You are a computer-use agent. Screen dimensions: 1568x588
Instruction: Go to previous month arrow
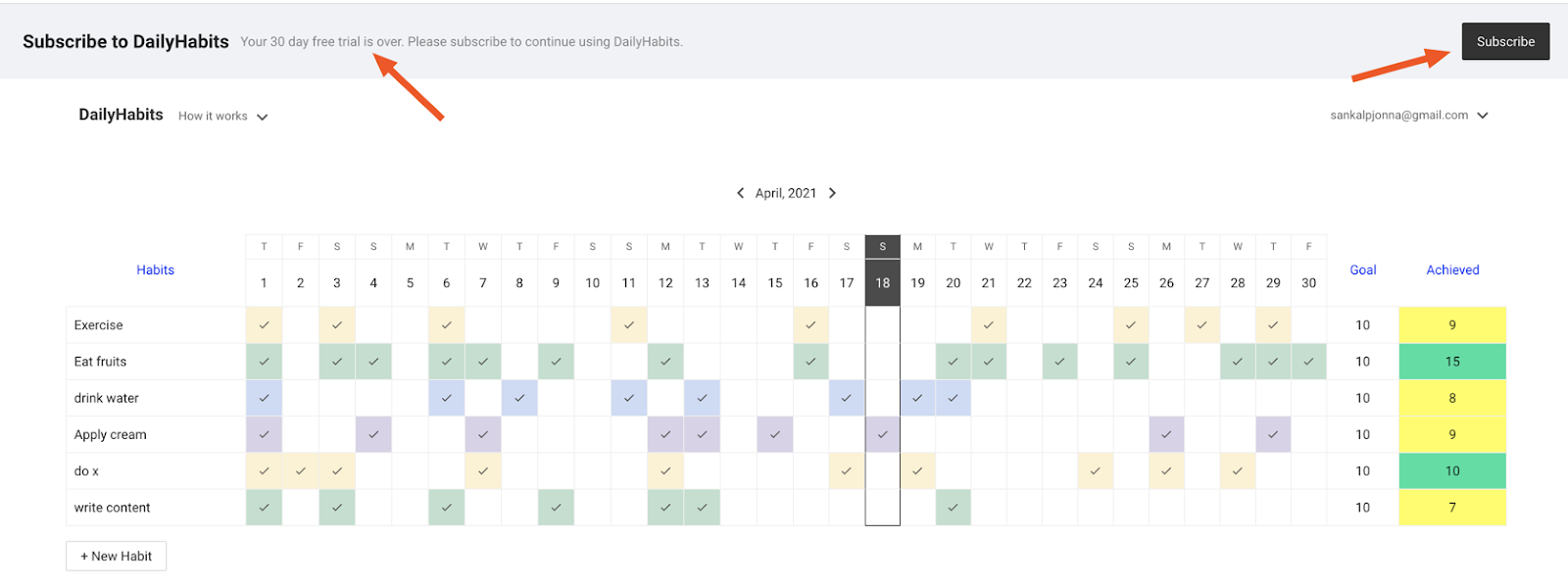[x=740, y=193]
